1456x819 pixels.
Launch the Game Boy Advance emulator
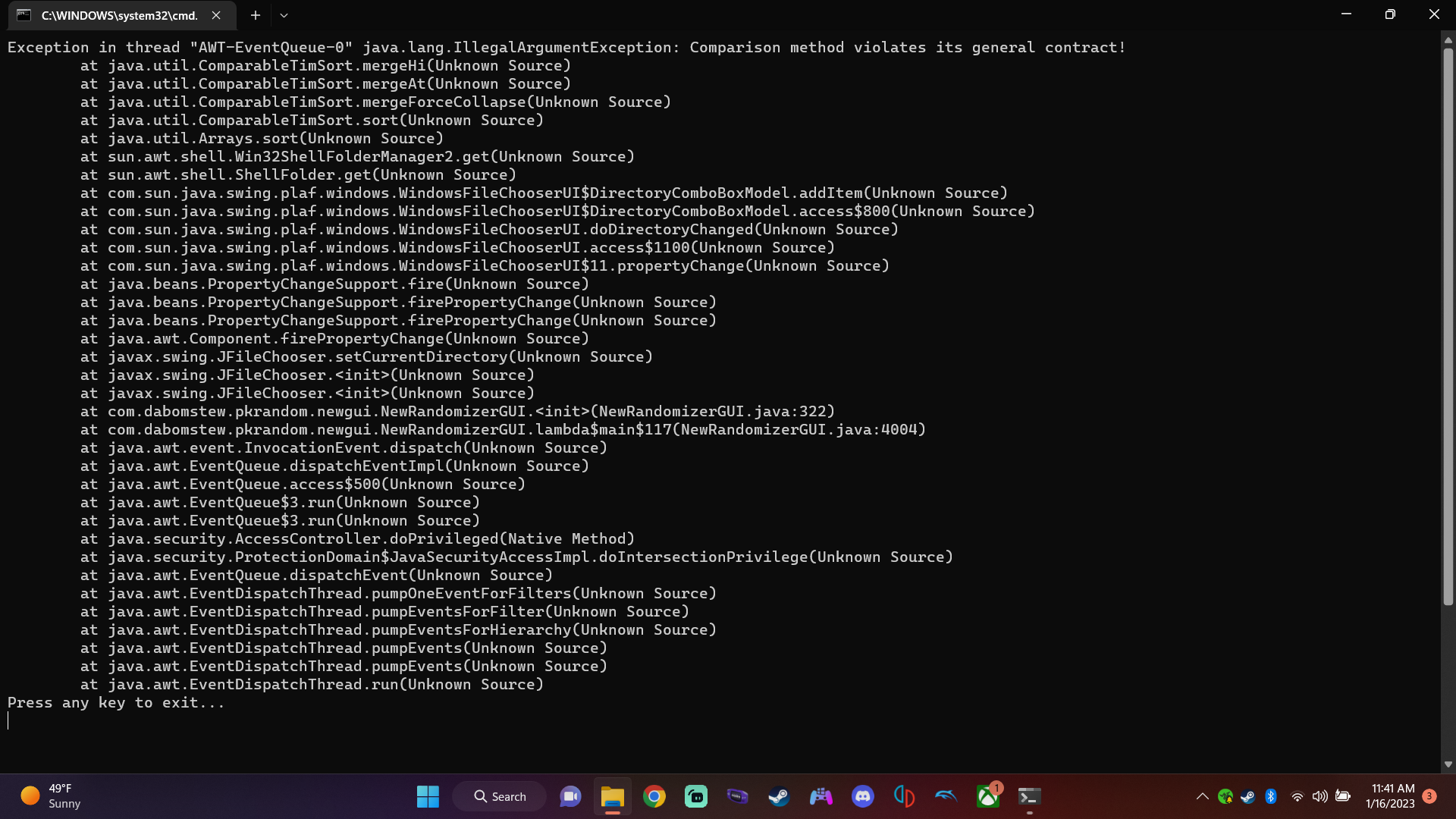(x=737, y=796)
